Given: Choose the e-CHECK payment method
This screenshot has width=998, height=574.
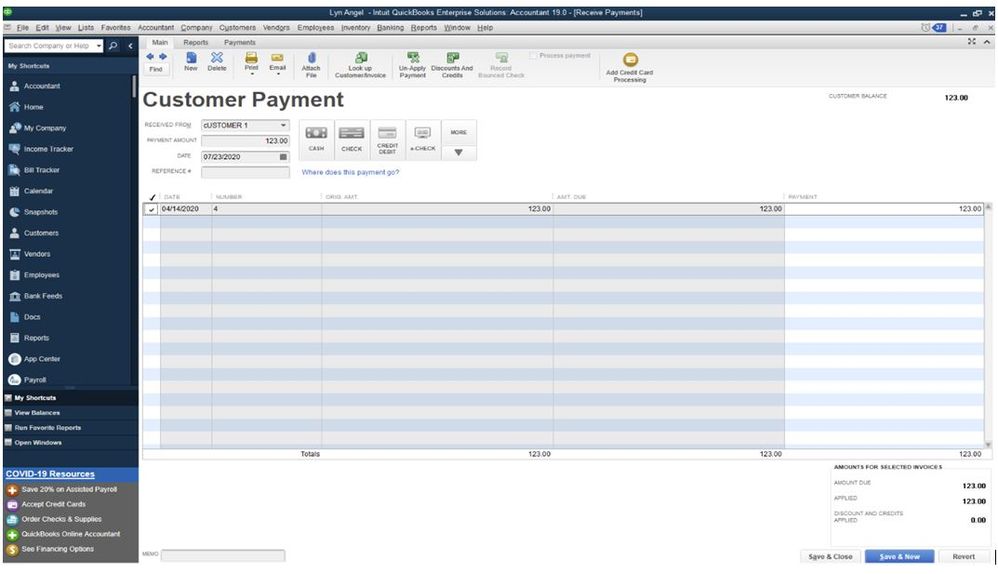Looking at the screenshot, I should (423, 139).
